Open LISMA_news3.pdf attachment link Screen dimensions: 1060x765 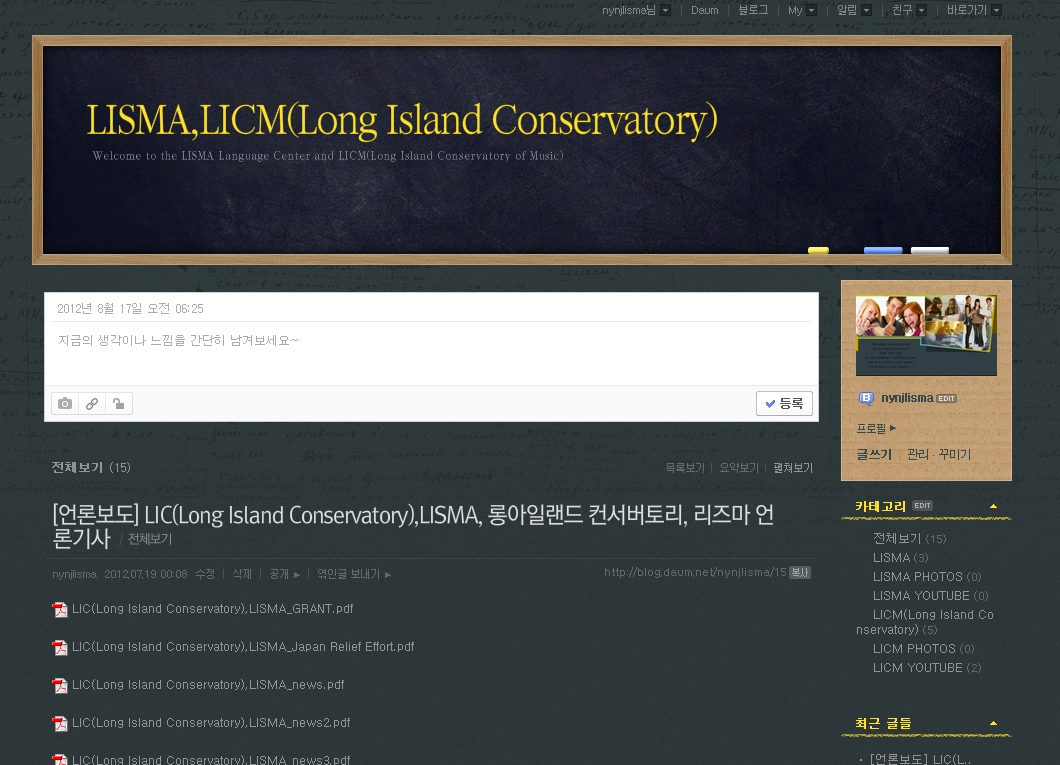pos(211,760)
